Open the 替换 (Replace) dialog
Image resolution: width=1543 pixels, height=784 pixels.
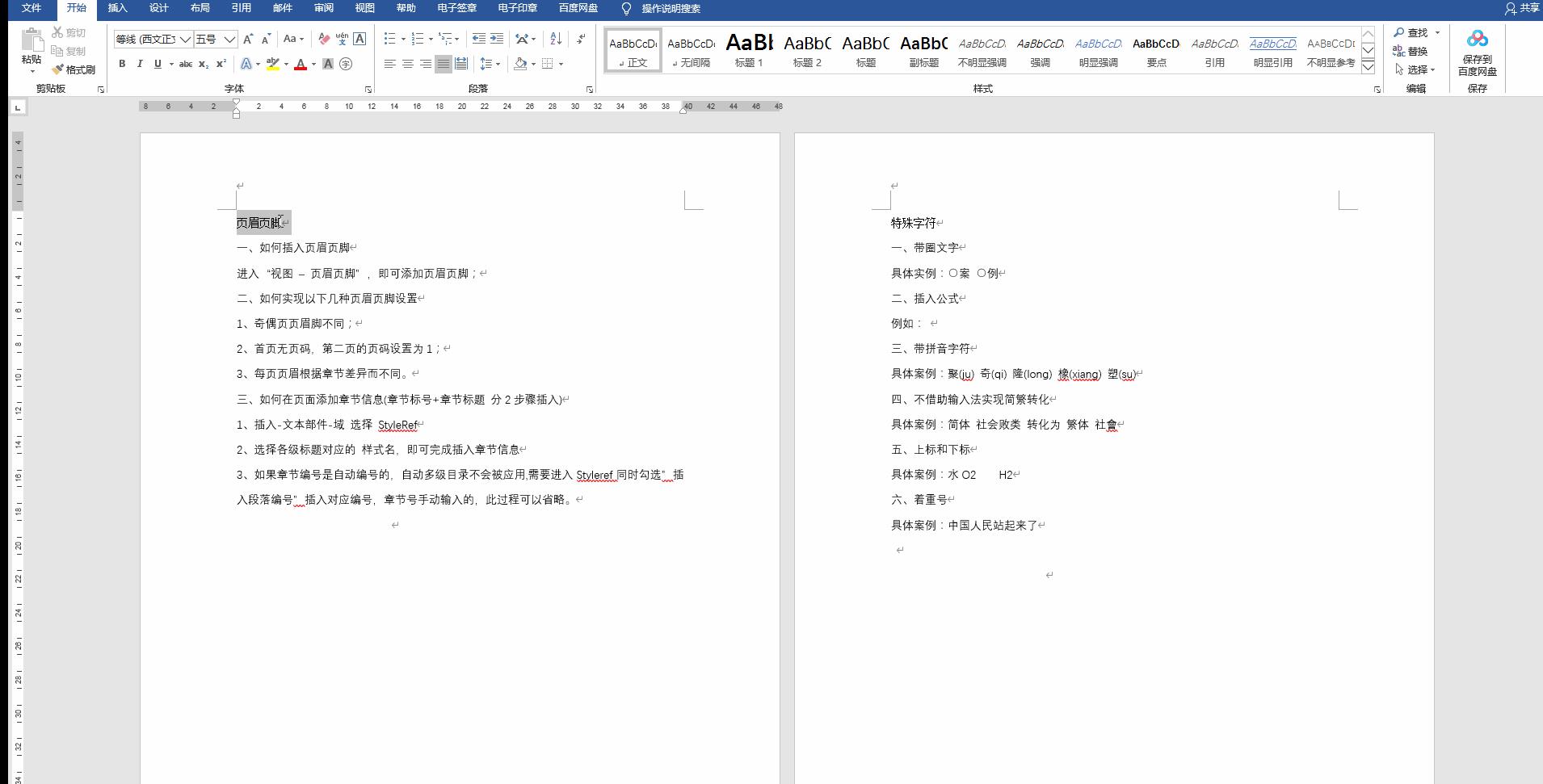coord(1413,51)
